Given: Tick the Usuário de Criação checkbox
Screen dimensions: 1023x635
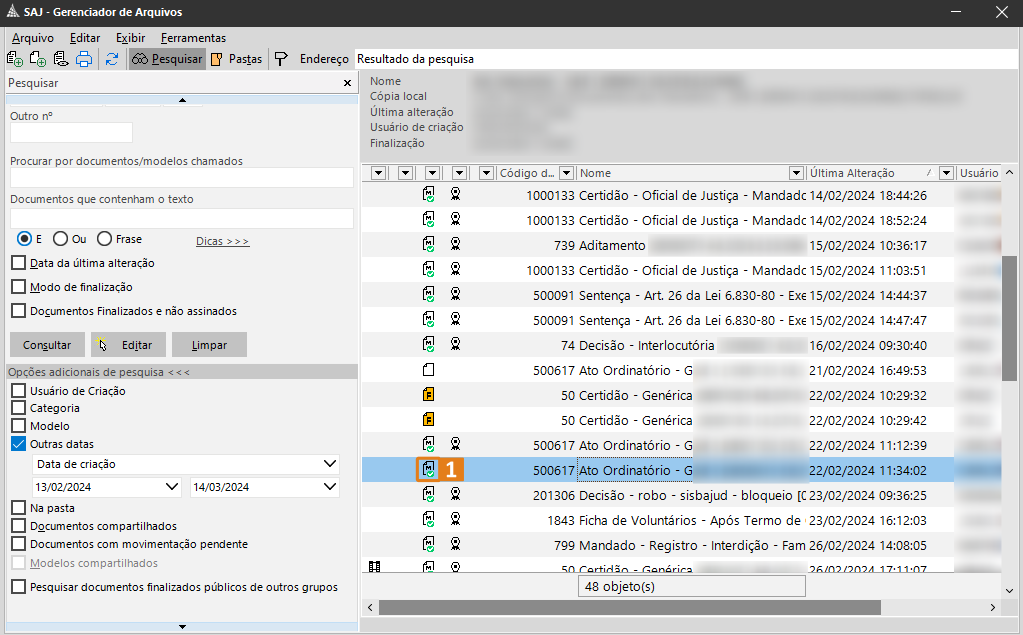Looking at the screenshot, I should click(x=19, y=391).
